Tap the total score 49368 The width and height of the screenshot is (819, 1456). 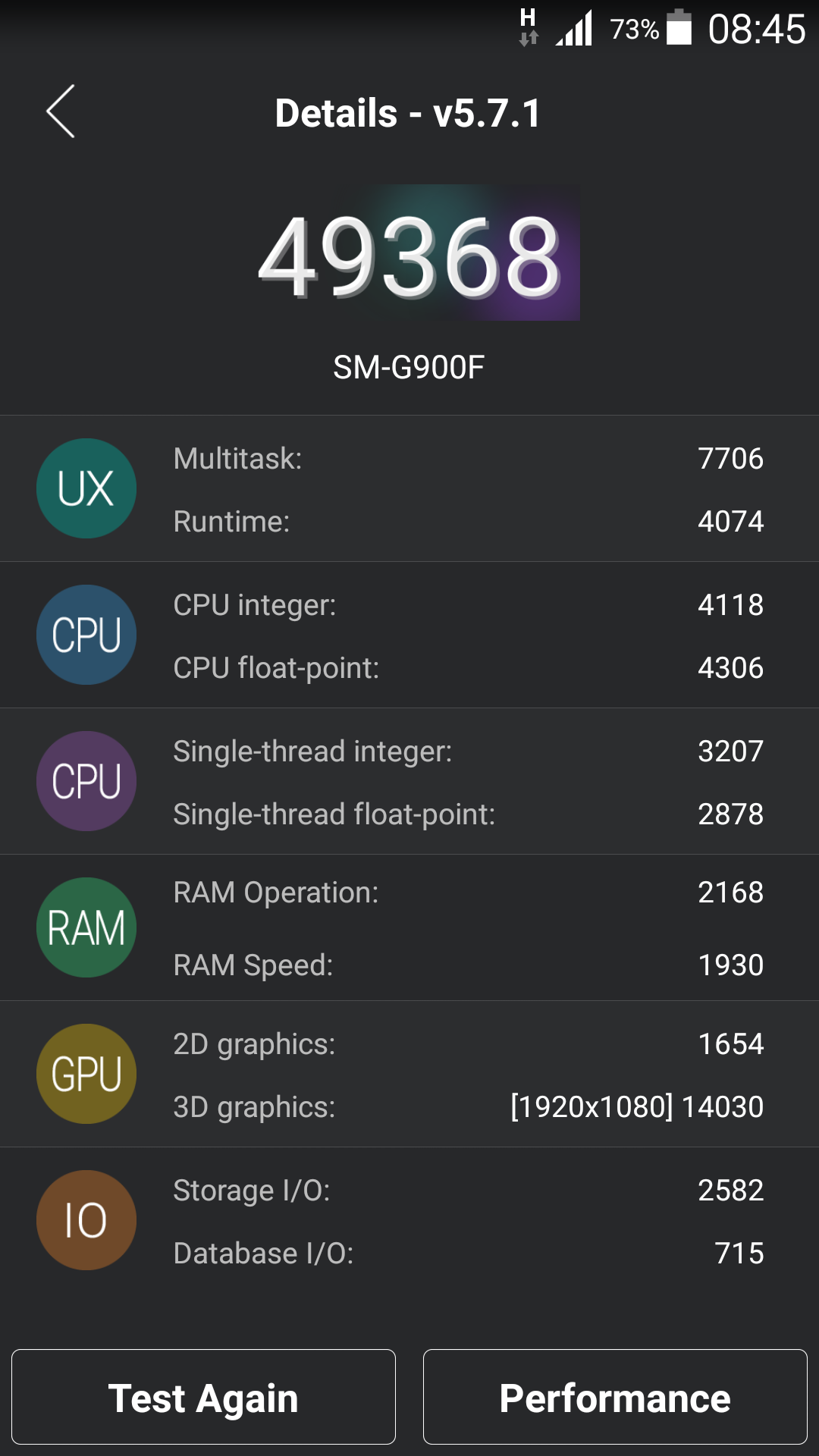409,256
